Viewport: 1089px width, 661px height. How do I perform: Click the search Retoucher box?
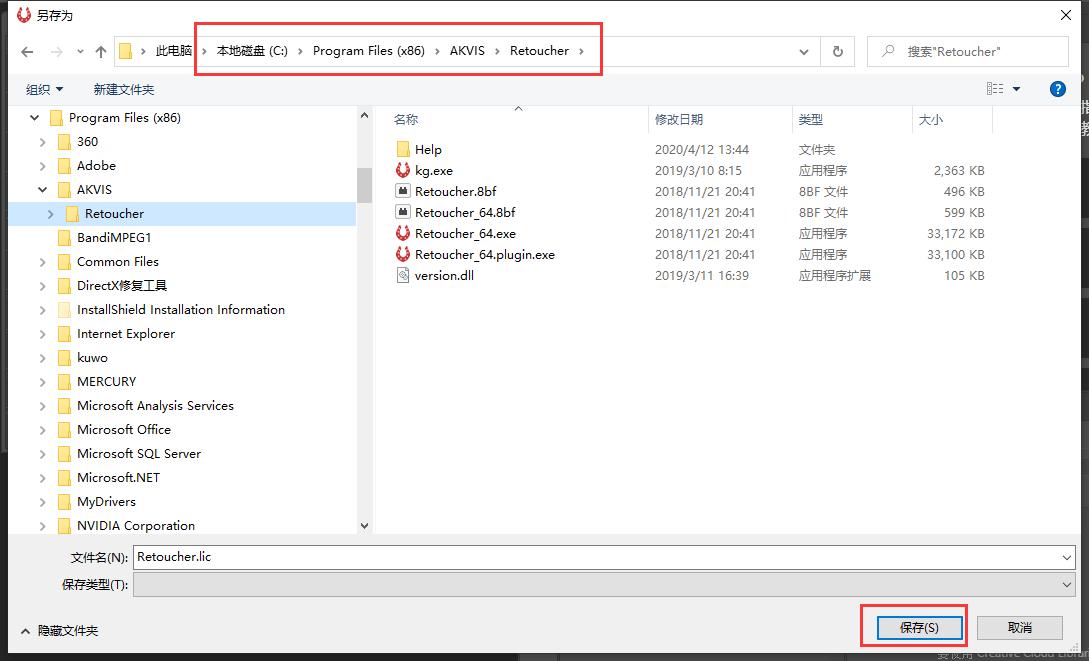[967, 51]
